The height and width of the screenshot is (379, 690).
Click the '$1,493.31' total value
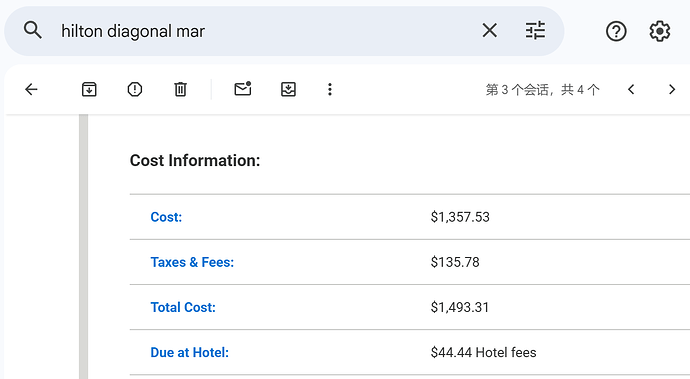[460, 307]
